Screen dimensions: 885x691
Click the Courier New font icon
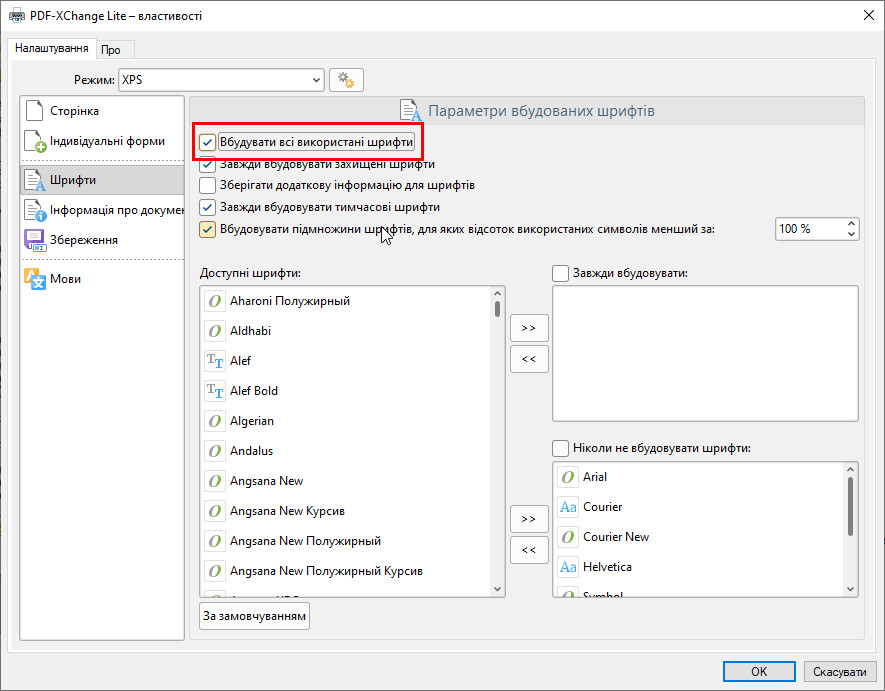point(568,537)
